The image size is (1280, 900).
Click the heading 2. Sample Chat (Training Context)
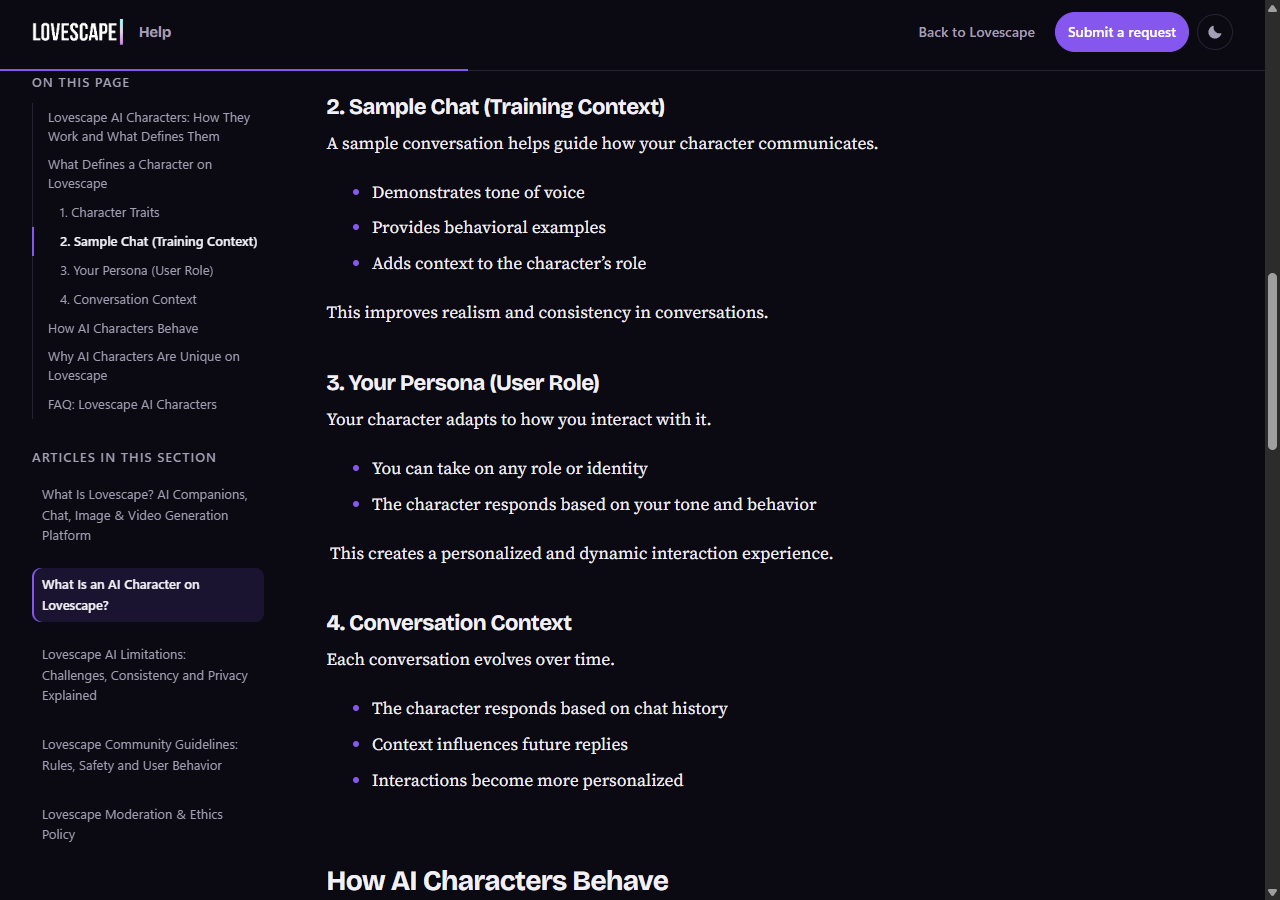pyautogui.click(x=496, y=107)
